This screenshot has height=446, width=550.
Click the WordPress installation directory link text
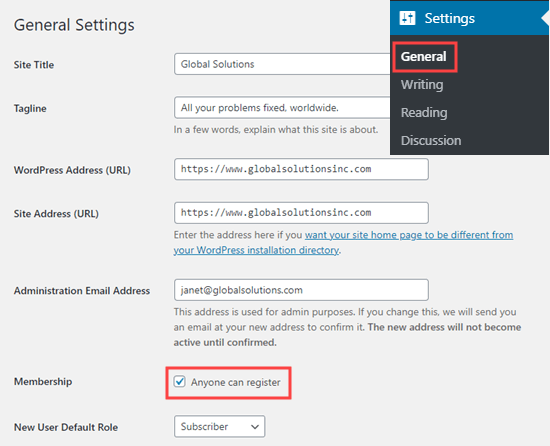pyautogui.click(x=256, y=250)
